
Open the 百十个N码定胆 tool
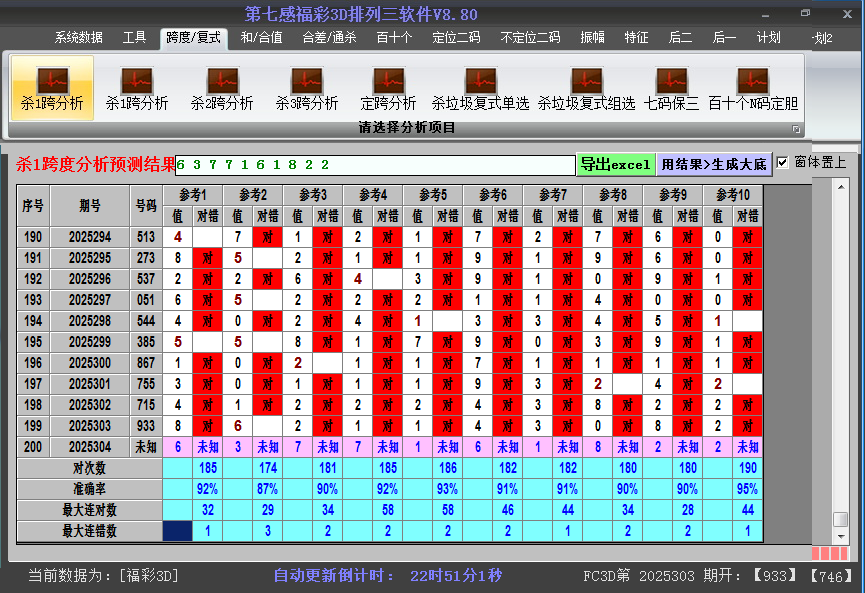[752, 88]
